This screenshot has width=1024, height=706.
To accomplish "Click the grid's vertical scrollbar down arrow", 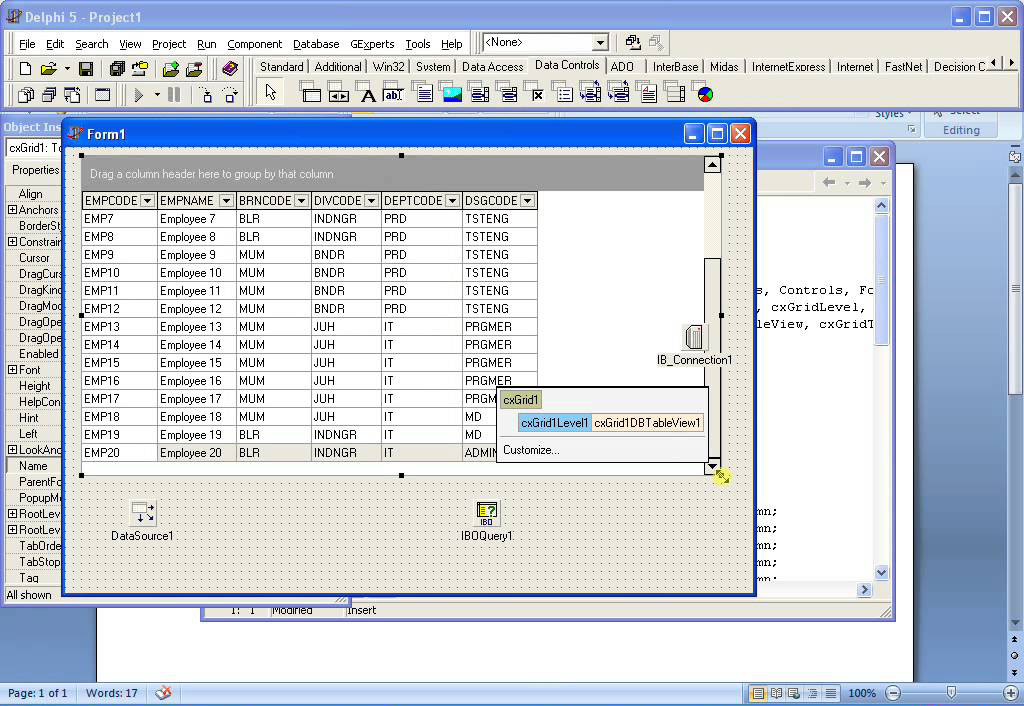I will point(712,466).
